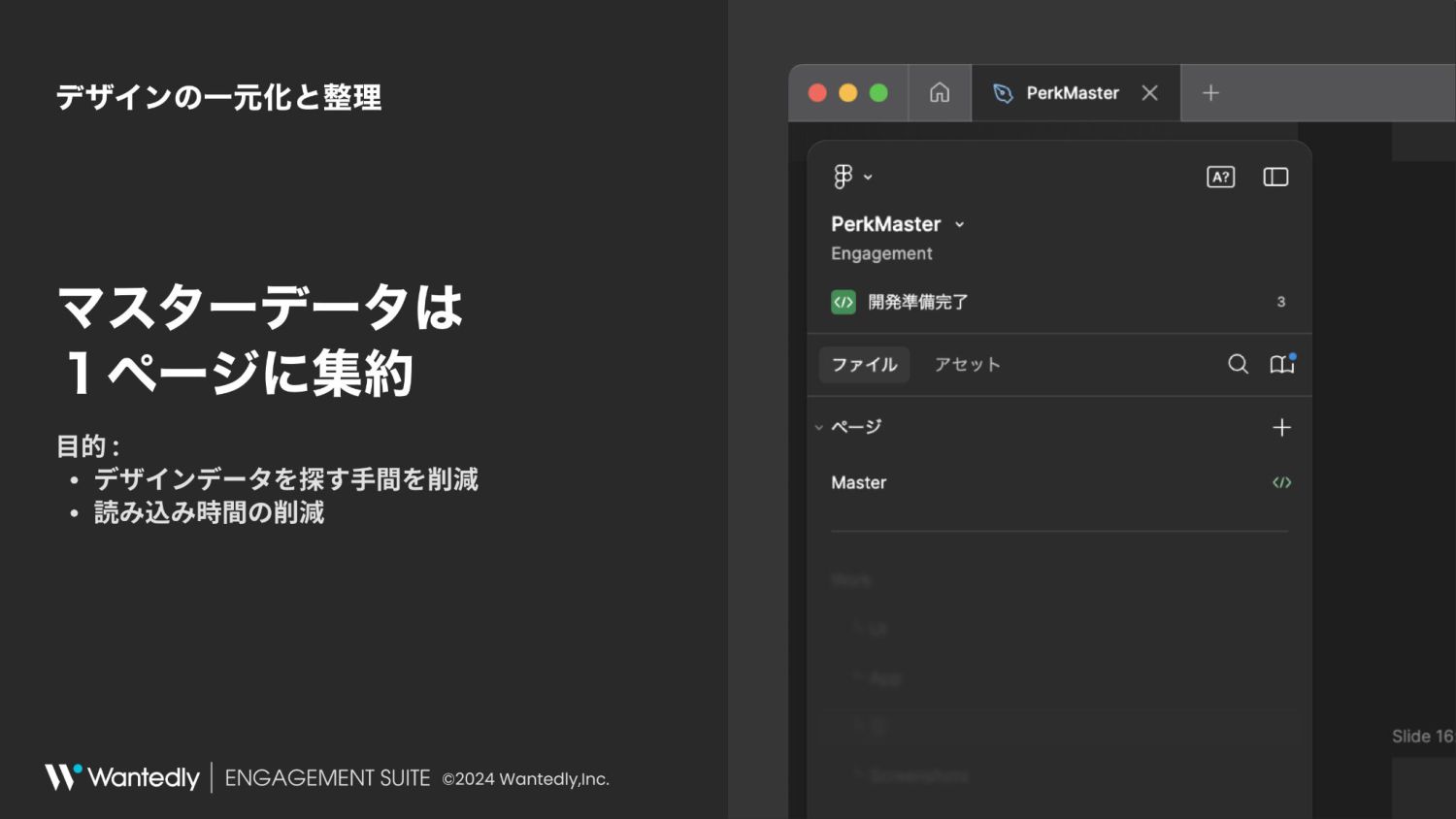Click the 読み込み時間の削減 bullet
This screenshot has width=1456, height=819.
(209, 512)
